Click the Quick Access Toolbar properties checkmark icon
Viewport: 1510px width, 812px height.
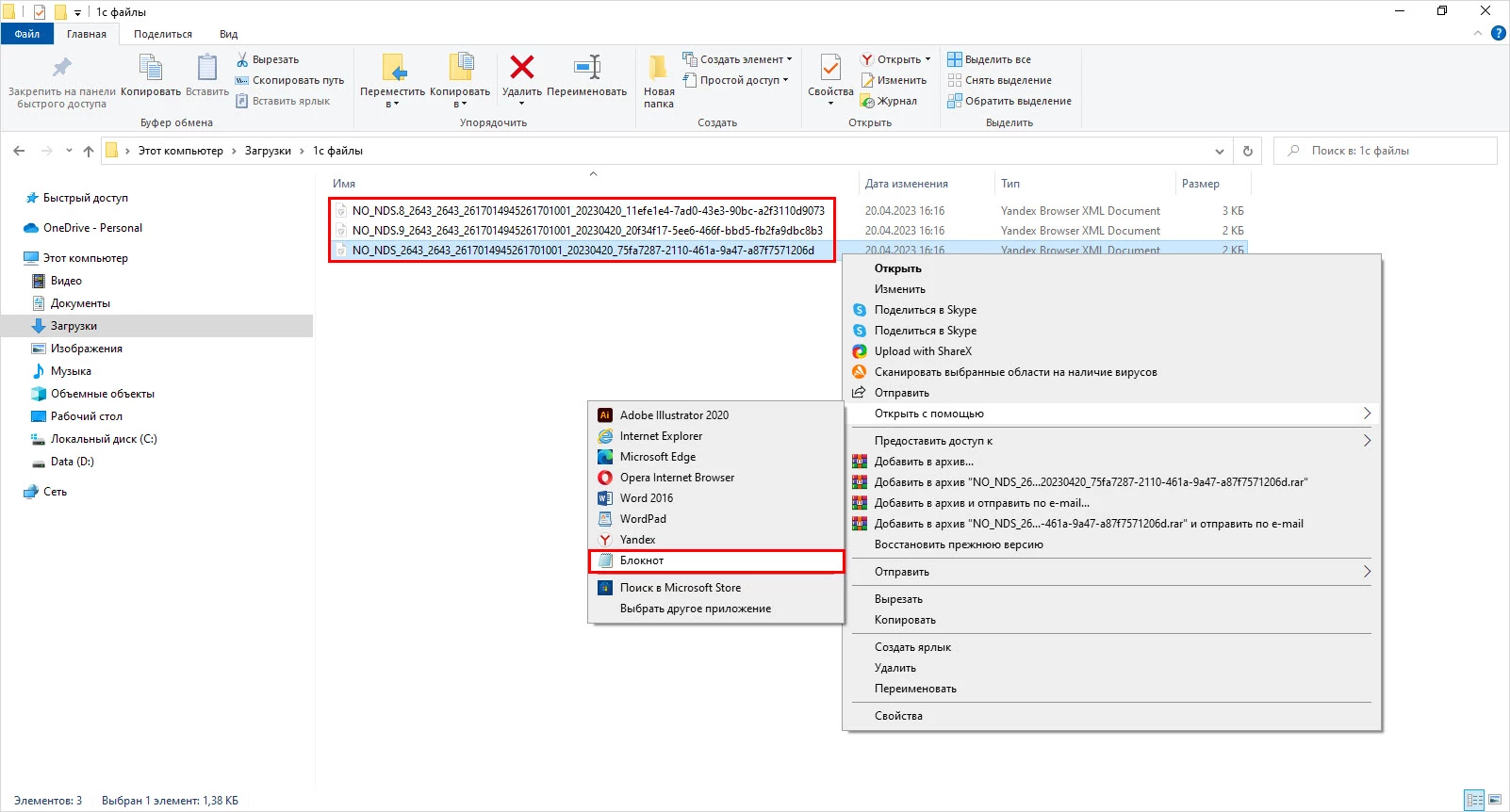(x=39, y=12)
